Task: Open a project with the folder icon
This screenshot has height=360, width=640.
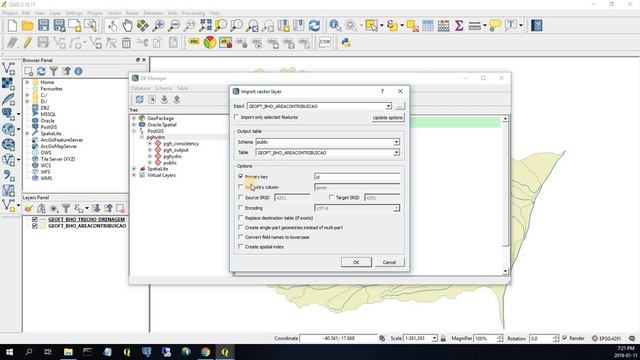Action: (28, 26)
